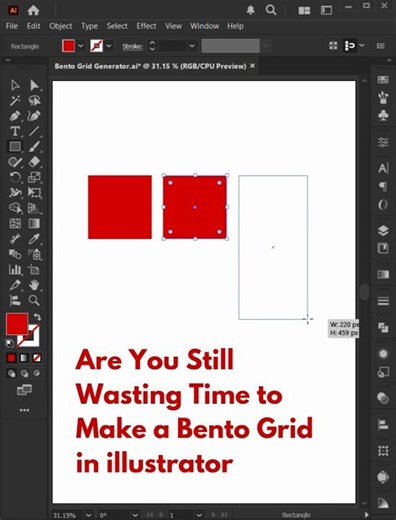Select the Shape Builder tool
Viewport: 396px width, 520px height.
tap(15, 208)
